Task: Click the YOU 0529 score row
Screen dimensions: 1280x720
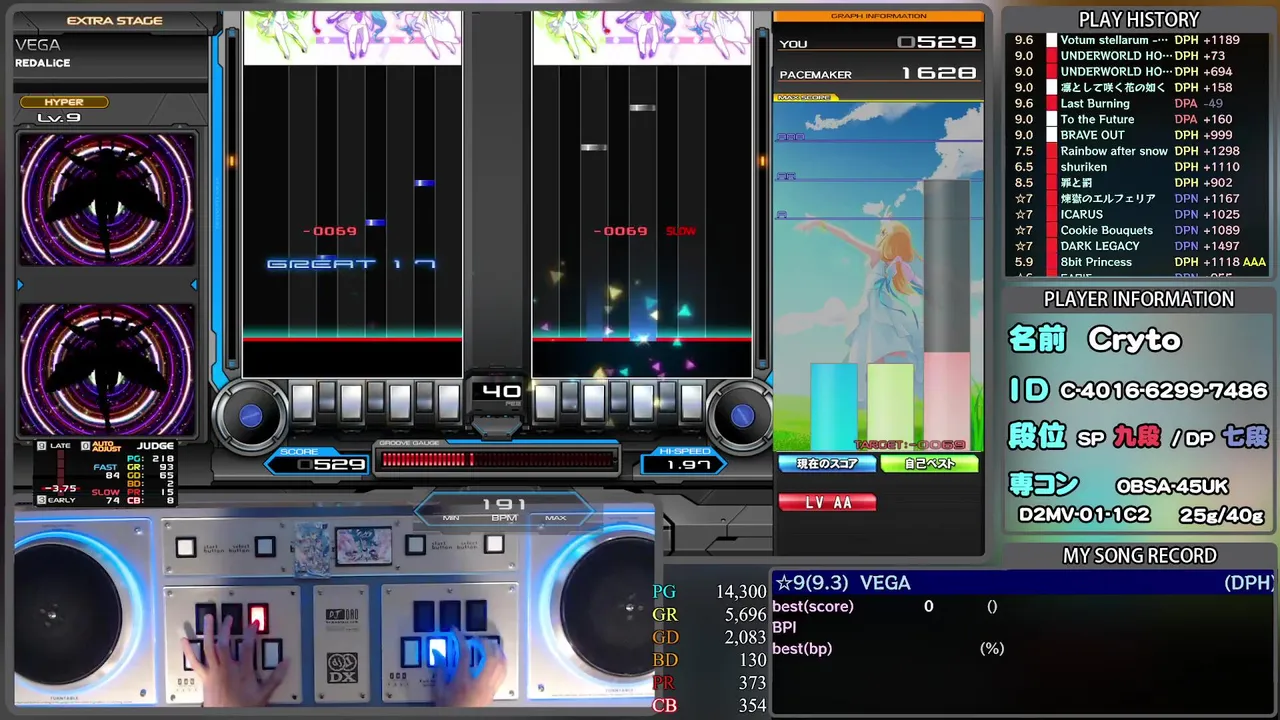Action: tap(878, 43)
